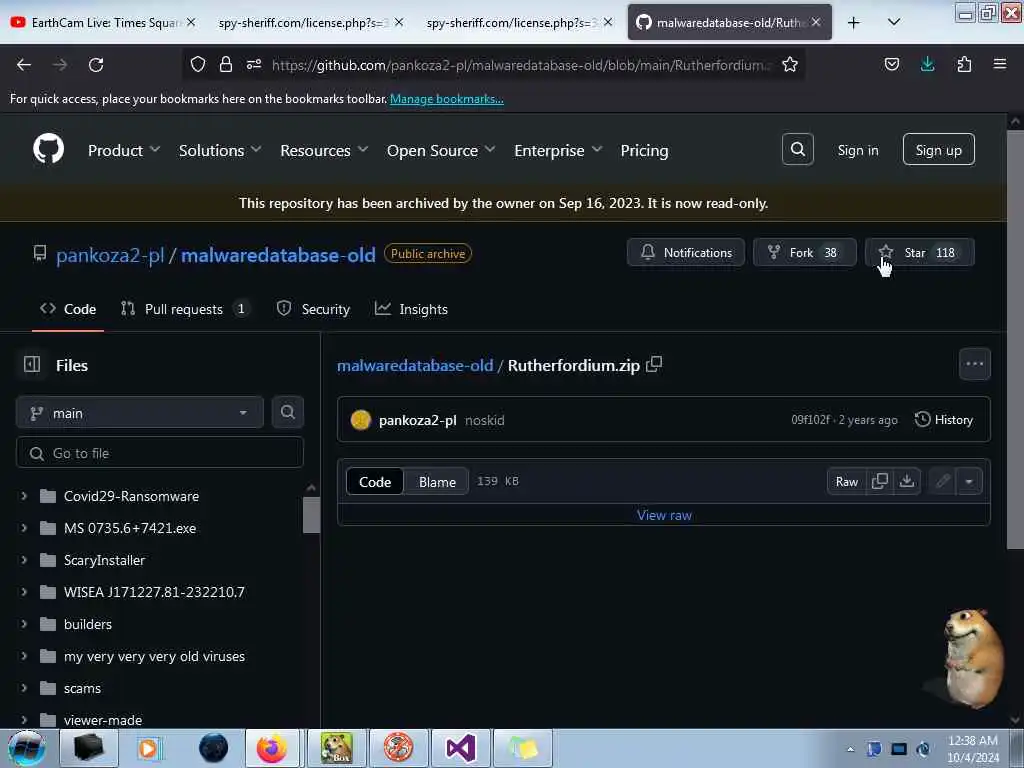Copy raw file icon button
This screenshot has width=1024, height=768.
click(880, 481)
